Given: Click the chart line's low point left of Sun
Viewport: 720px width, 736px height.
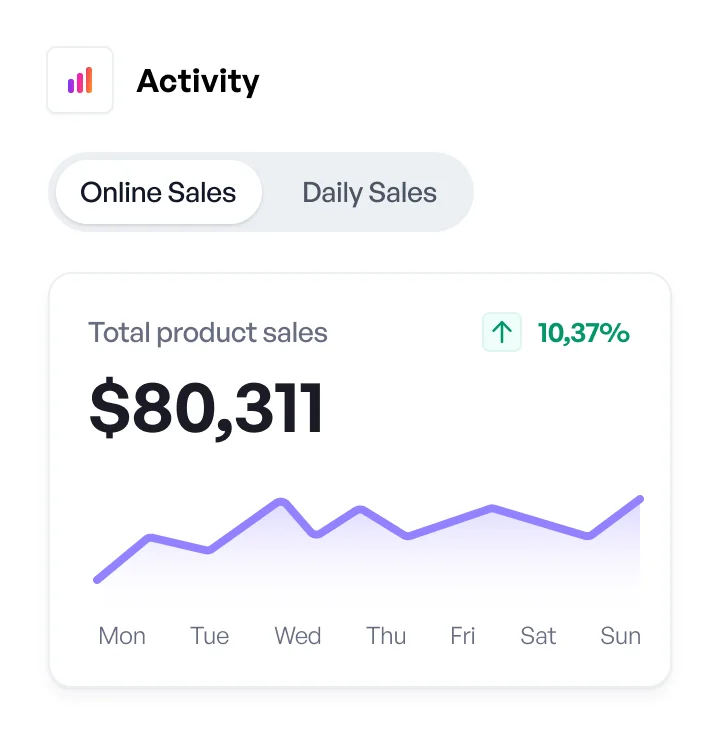Looking at the screenshot, I should coord(589,536).
